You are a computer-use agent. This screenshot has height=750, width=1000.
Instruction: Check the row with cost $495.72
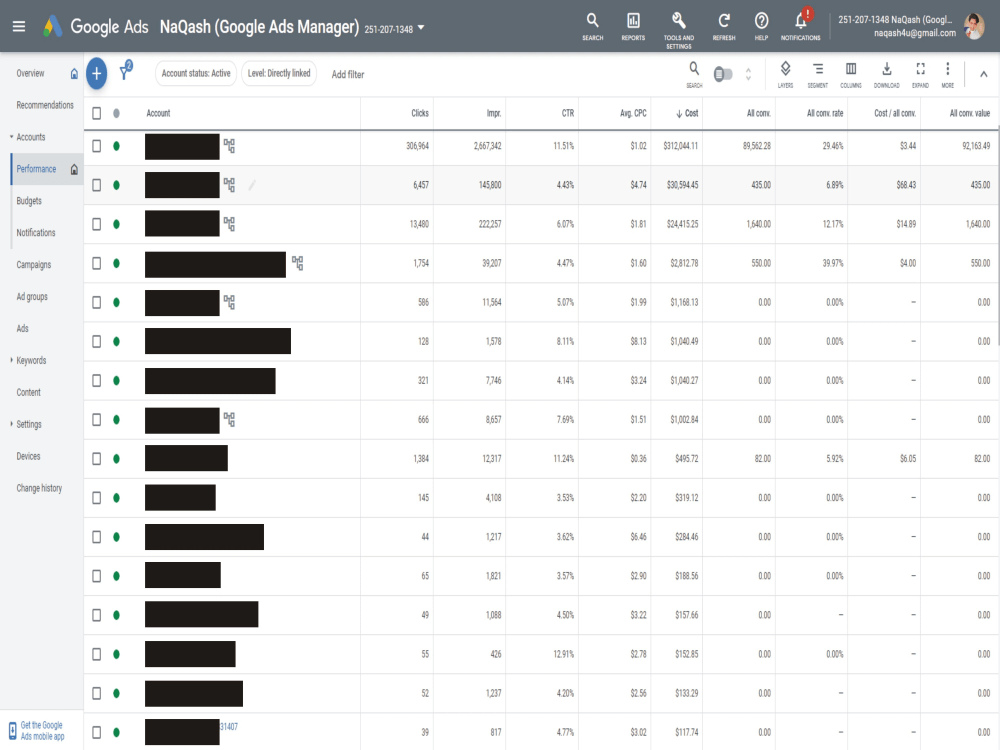click(96, 459)
